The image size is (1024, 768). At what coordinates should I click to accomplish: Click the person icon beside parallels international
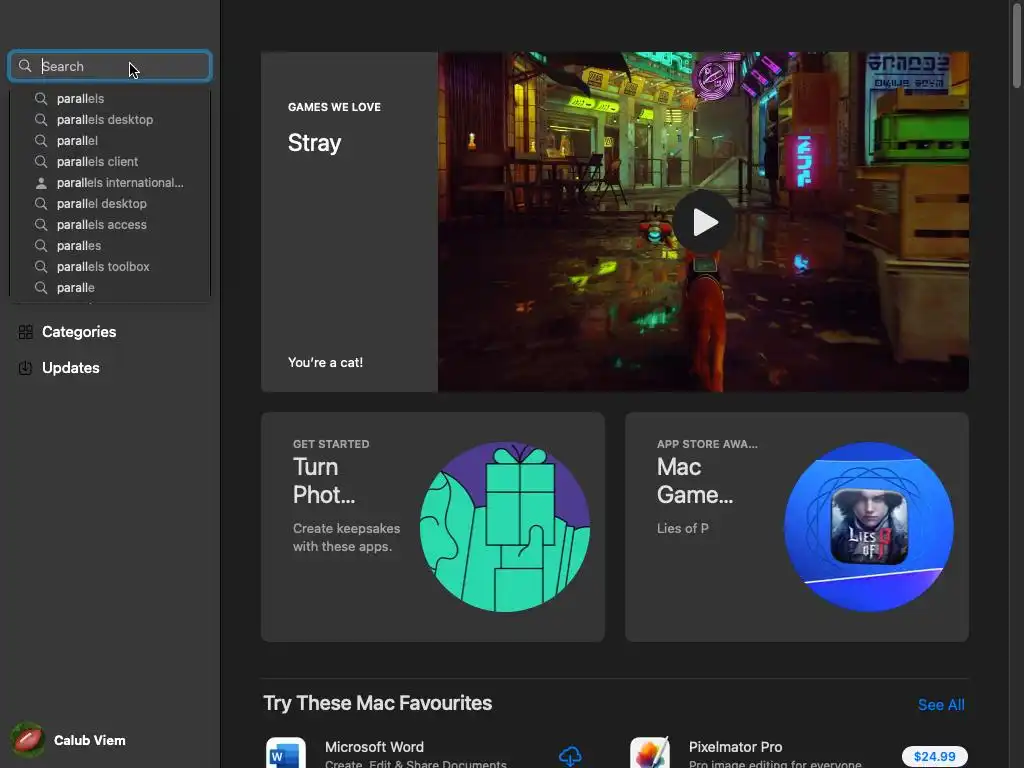41,183
